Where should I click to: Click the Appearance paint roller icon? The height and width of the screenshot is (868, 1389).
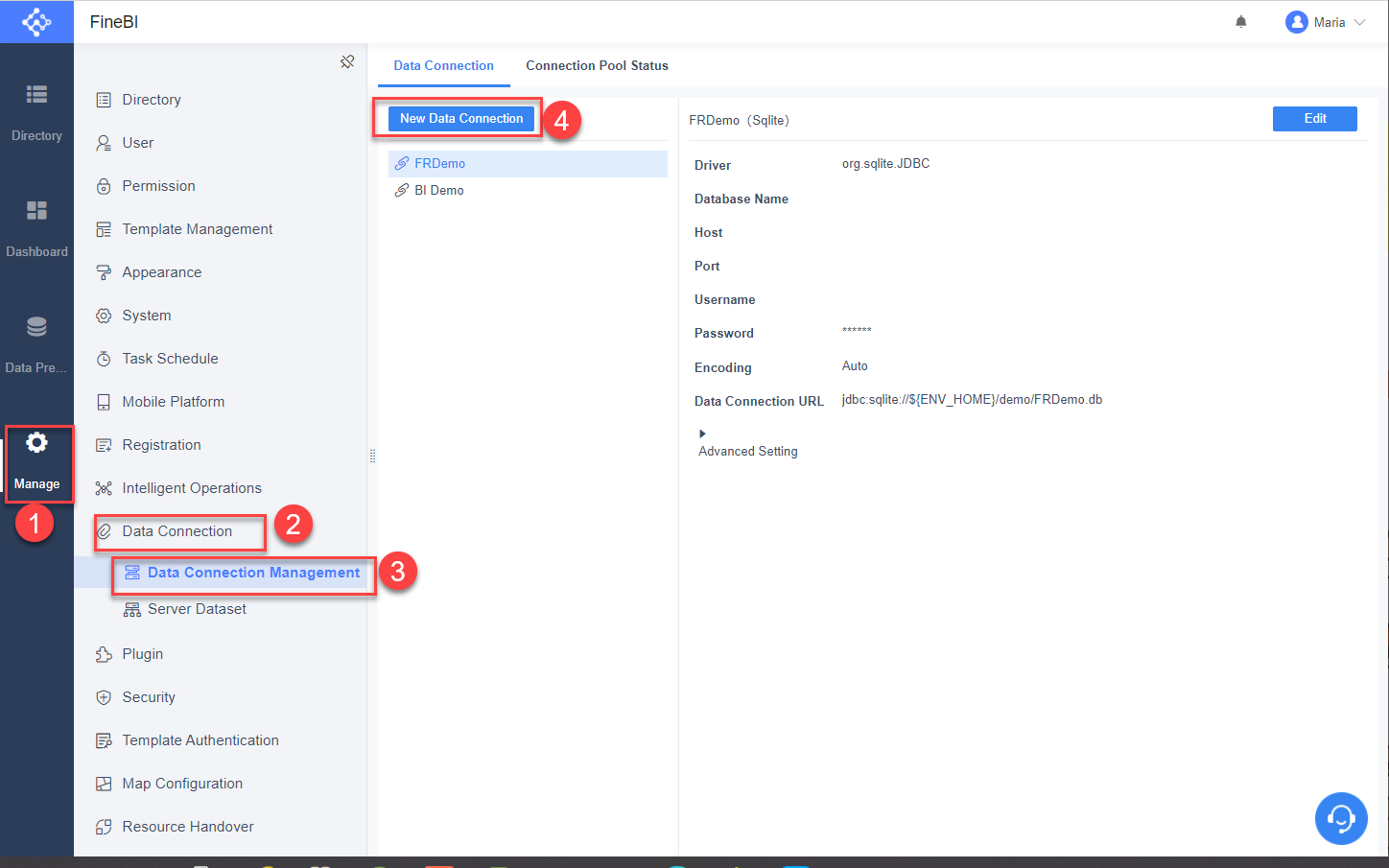coord(104,272)
